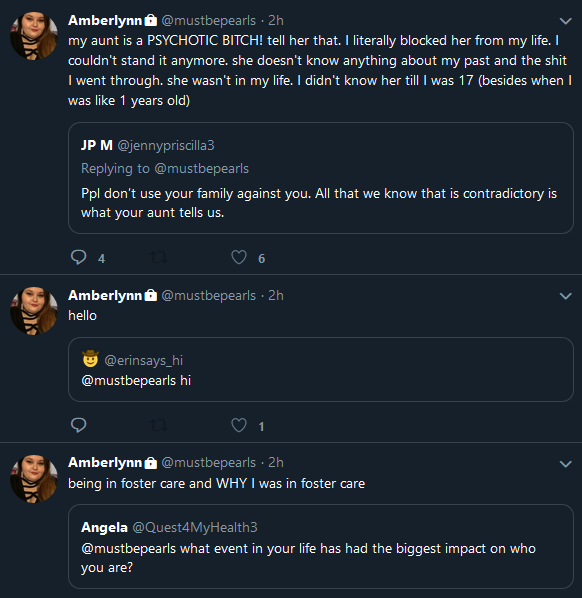The width and height of the screenshot is (582, 598).
Task: Expand the "hello" tweet options chevron
Action: tap(565, 296)
